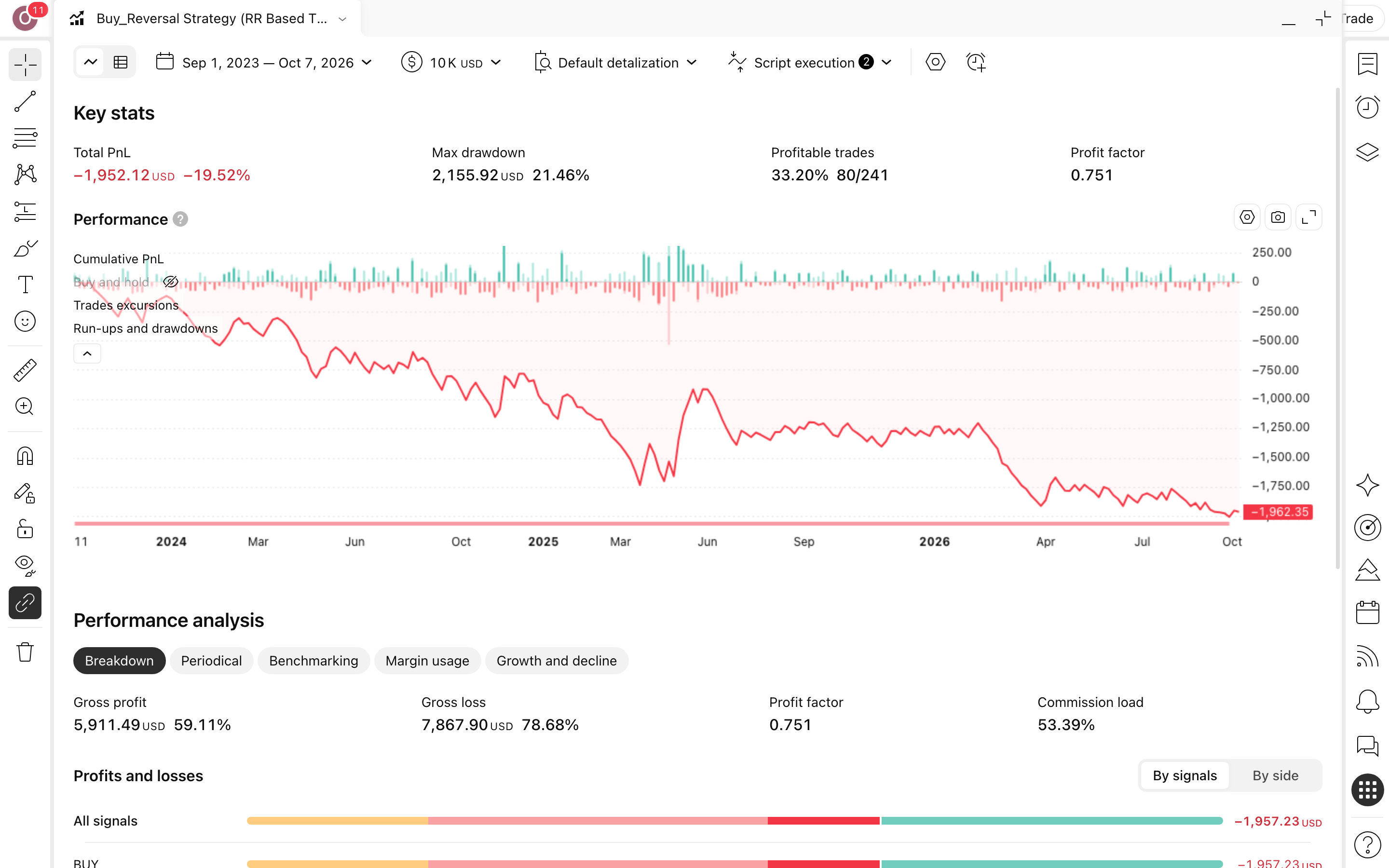1389x868 pixels.
Task: Select the text annotation tool
Action: [25, 285]
